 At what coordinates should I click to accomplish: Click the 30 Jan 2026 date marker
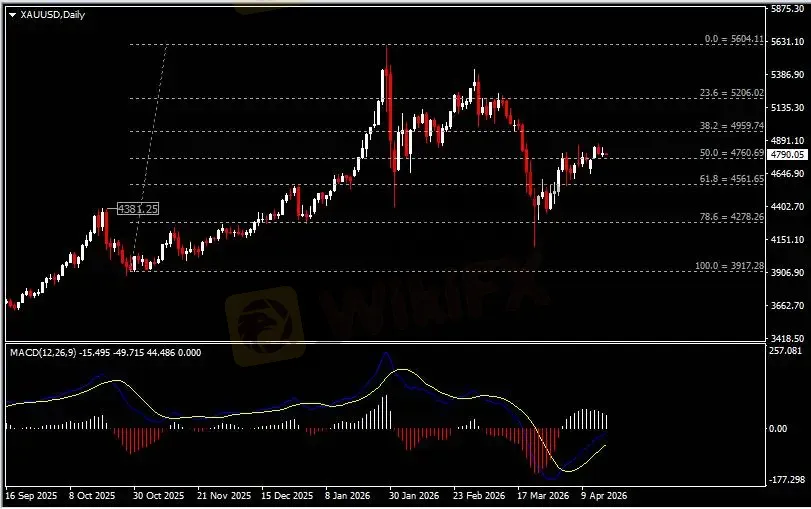(x=414, y=495)
